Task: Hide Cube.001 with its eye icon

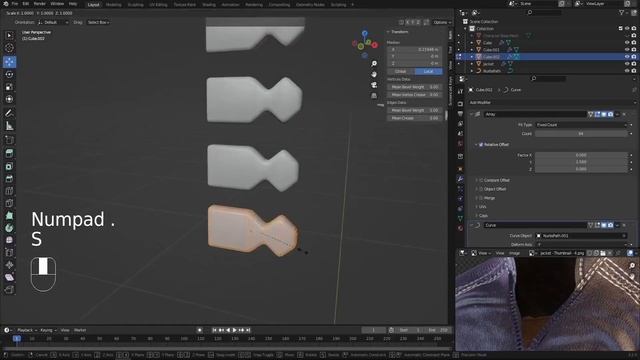Action: [627, 50]
